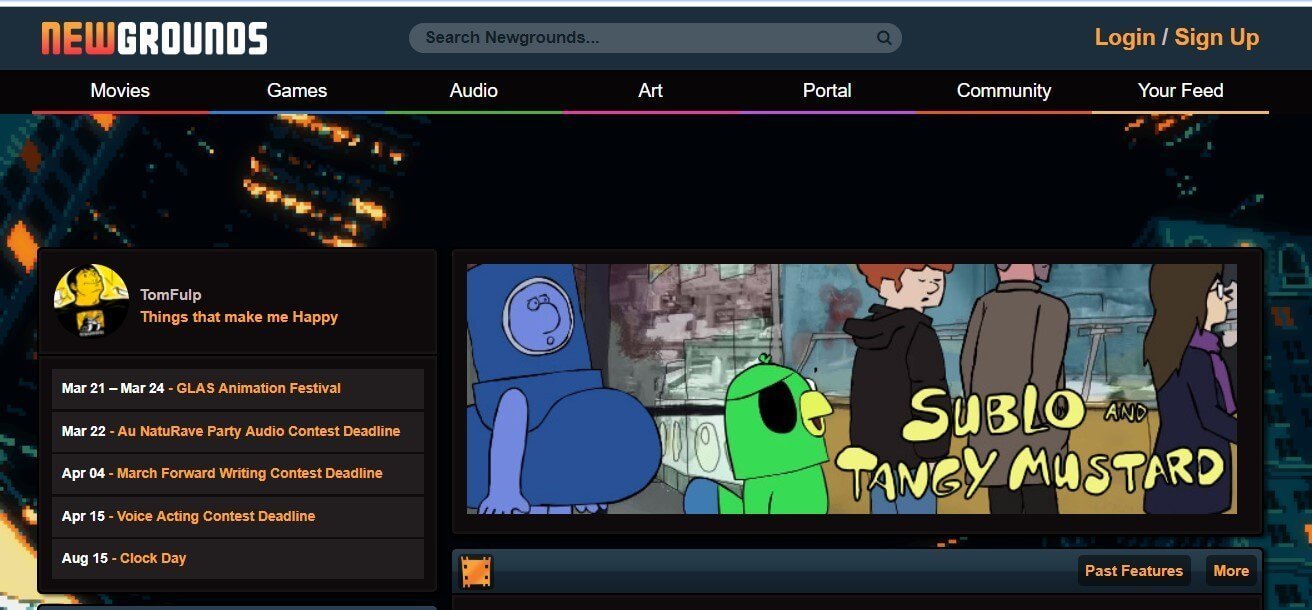Open the Community menu
Image resolution: width=1312 pixels, height=610 pixels.
[1004, 91]
